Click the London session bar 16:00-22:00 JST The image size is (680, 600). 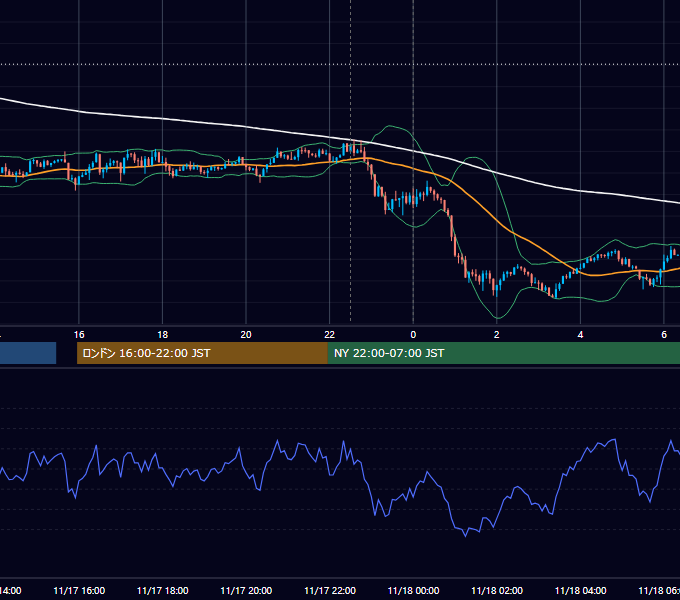point(202,353)
